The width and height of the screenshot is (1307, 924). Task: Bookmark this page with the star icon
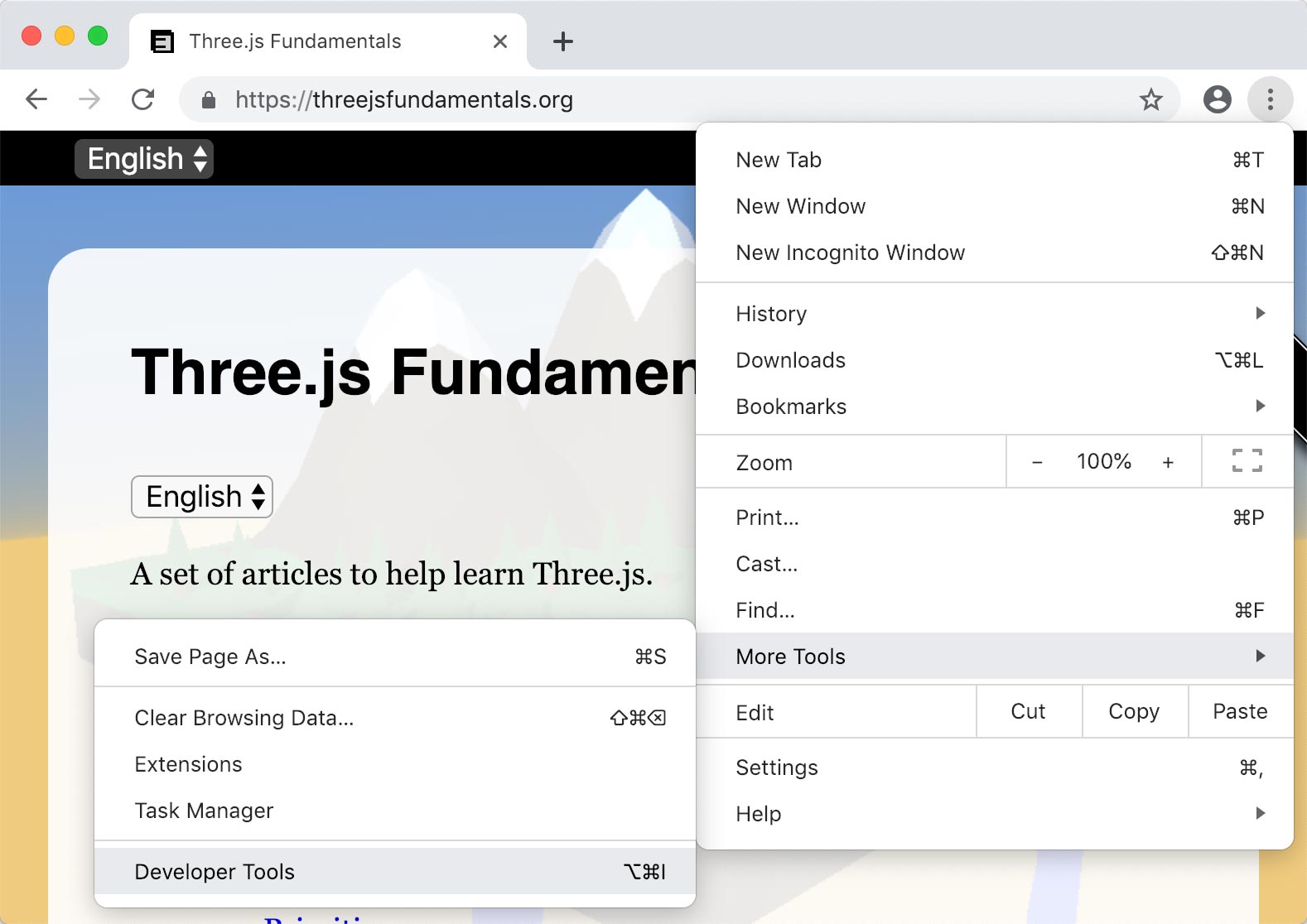tap(1150, 100)
